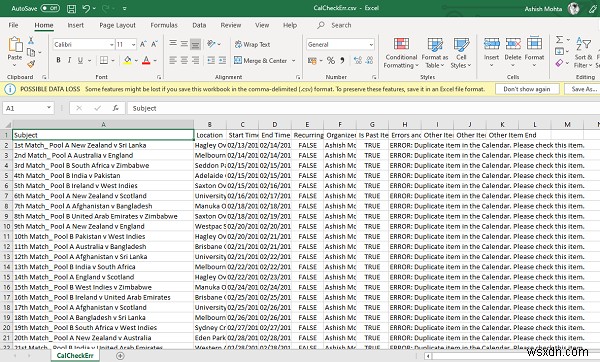Open the Customize Quick Access Toolbar dropdown
This screenshot has width=600, height=362.
[x=124, y=8]
